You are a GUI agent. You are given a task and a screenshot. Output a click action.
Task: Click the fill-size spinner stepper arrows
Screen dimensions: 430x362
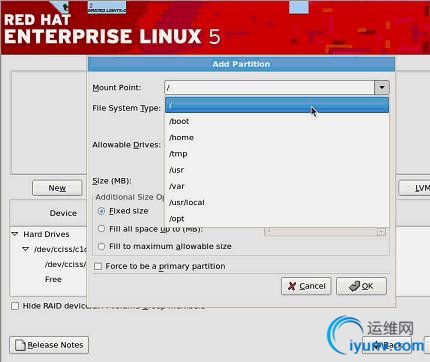coord(381,231)
